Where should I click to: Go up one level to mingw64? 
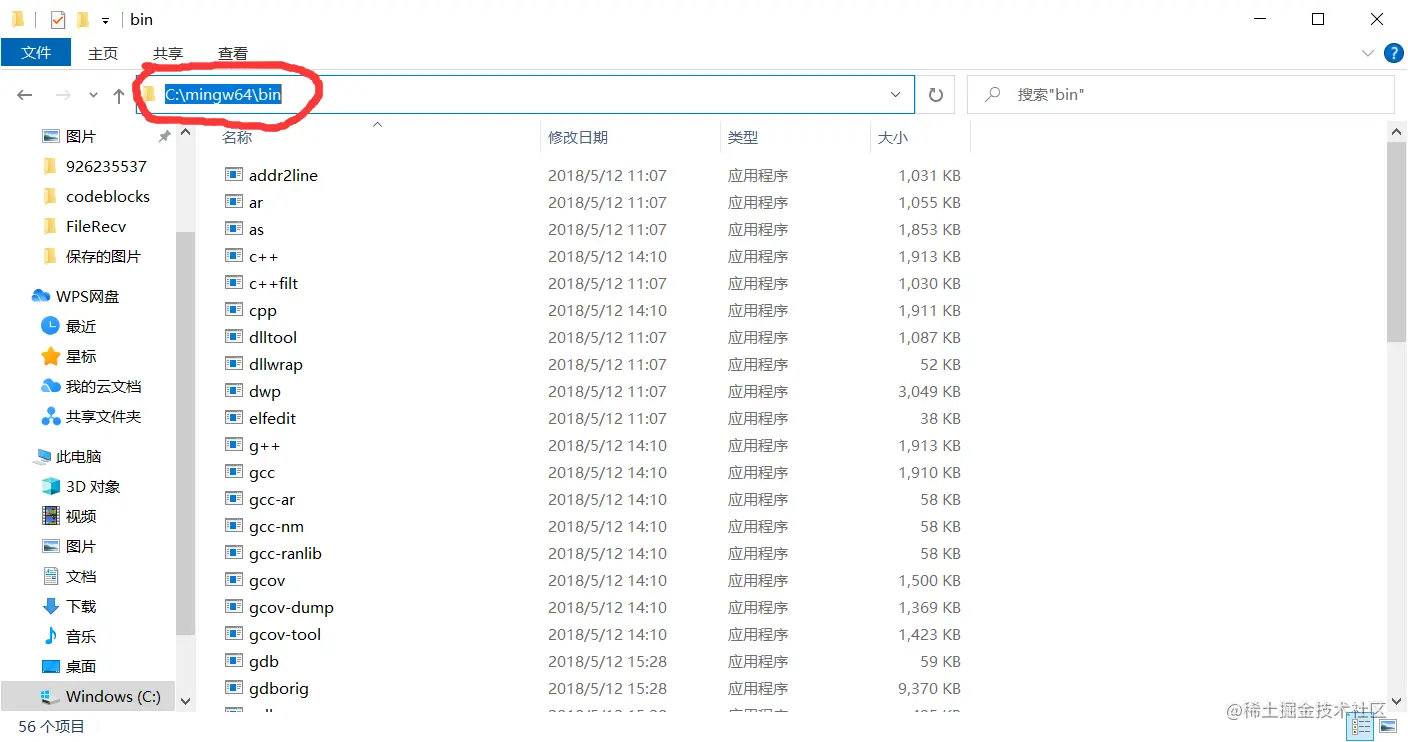119,95
